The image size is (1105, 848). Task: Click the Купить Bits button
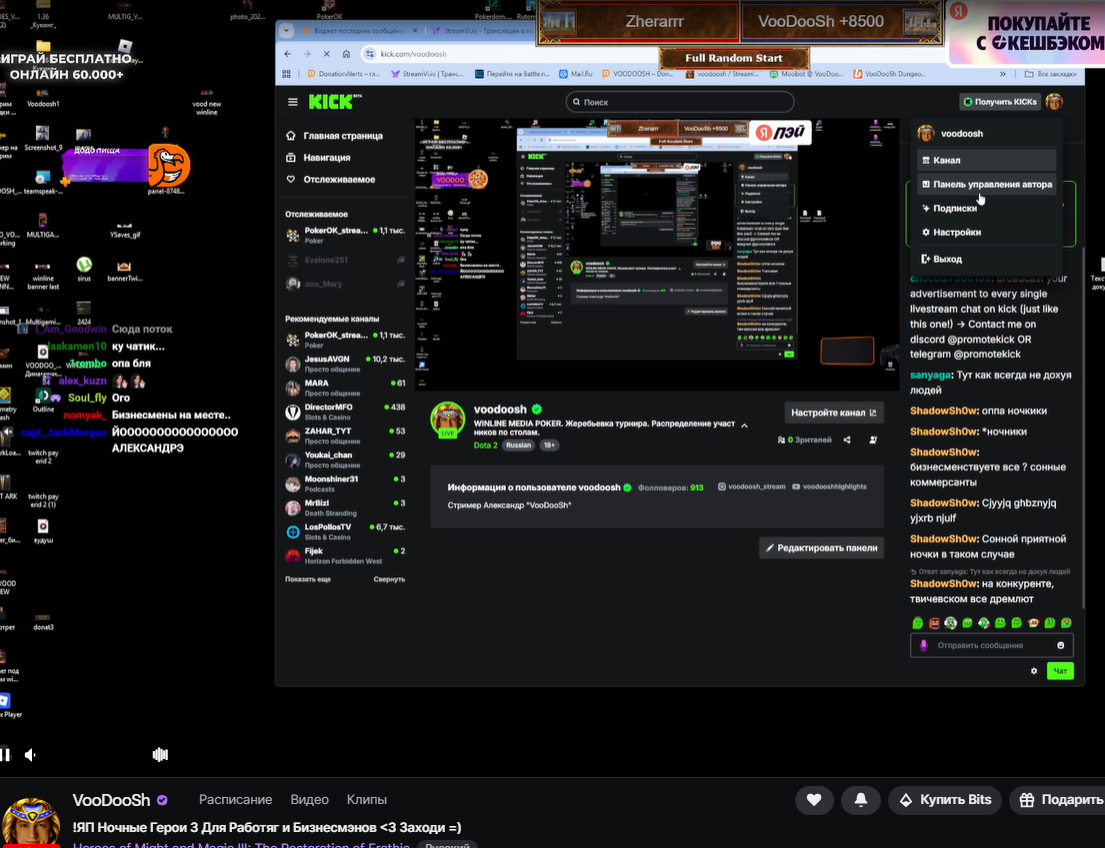tap(945, 799)
